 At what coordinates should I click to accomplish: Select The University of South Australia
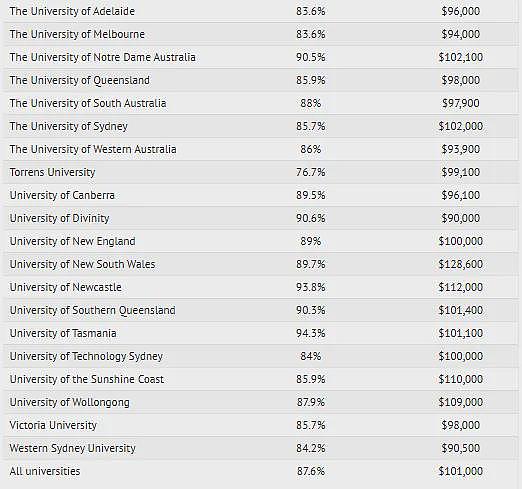point(88,103)
